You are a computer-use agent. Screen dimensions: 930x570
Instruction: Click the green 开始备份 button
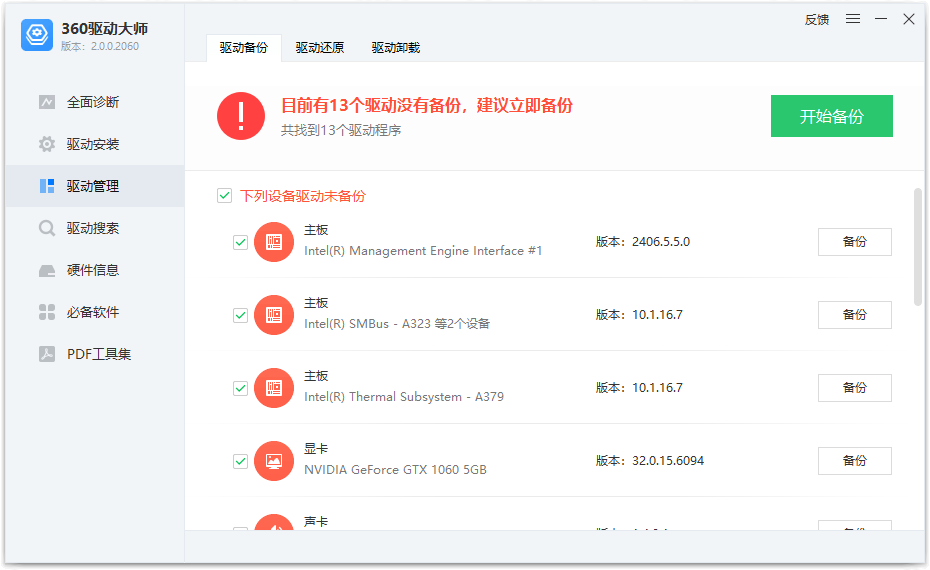832,116
